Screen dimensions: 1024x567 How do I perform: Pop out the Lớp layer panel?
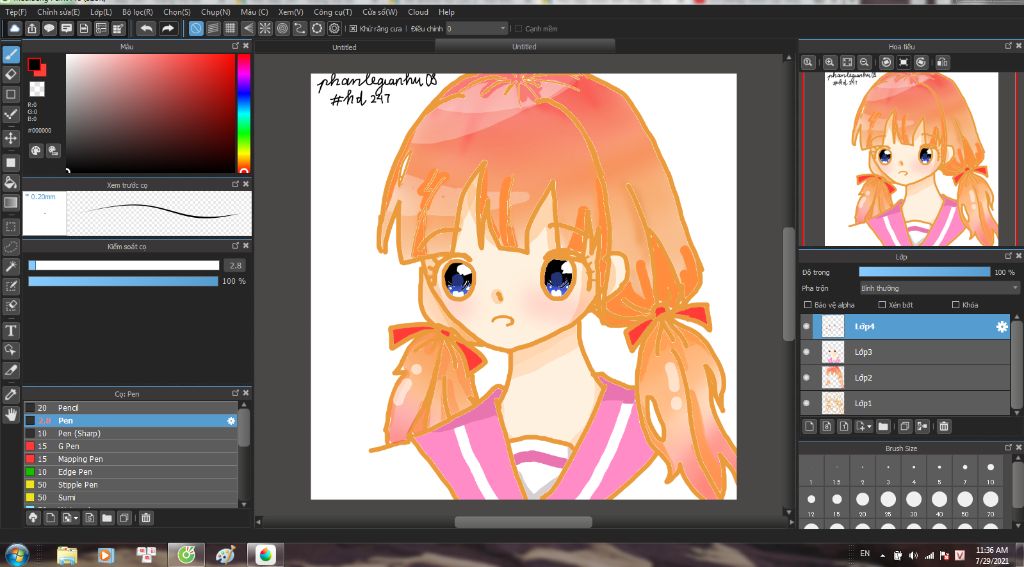pyautogui.click(x=1008, y=256)
